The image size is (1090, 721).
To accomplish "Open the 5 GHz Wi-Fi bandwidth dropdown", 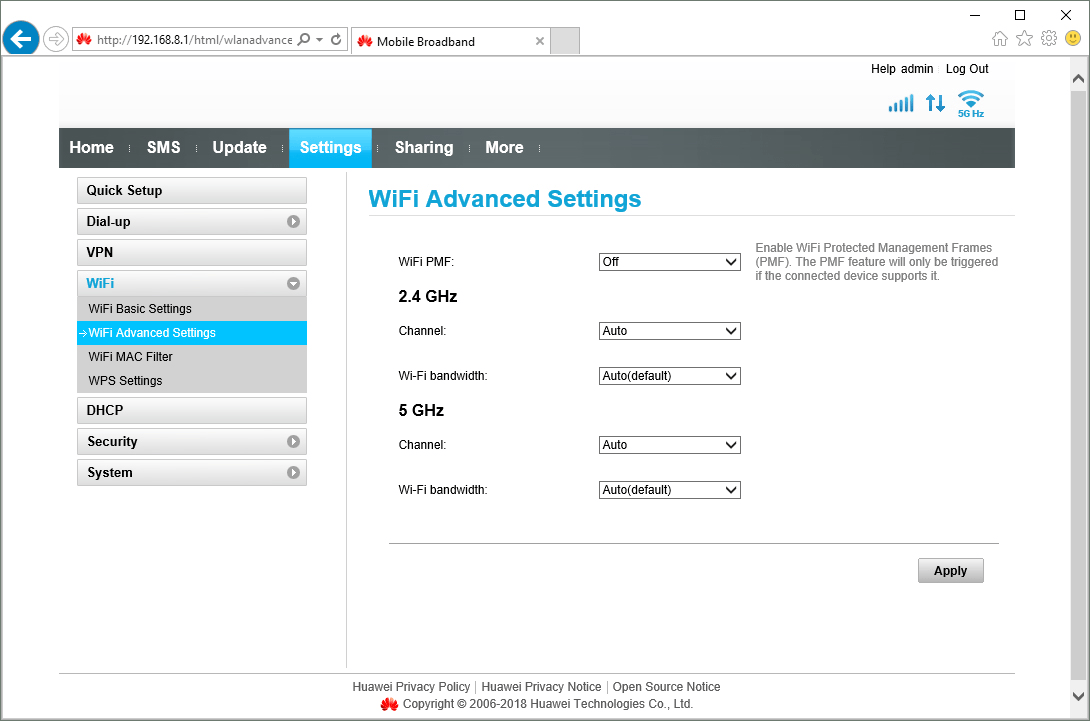I will click(669, 489).
